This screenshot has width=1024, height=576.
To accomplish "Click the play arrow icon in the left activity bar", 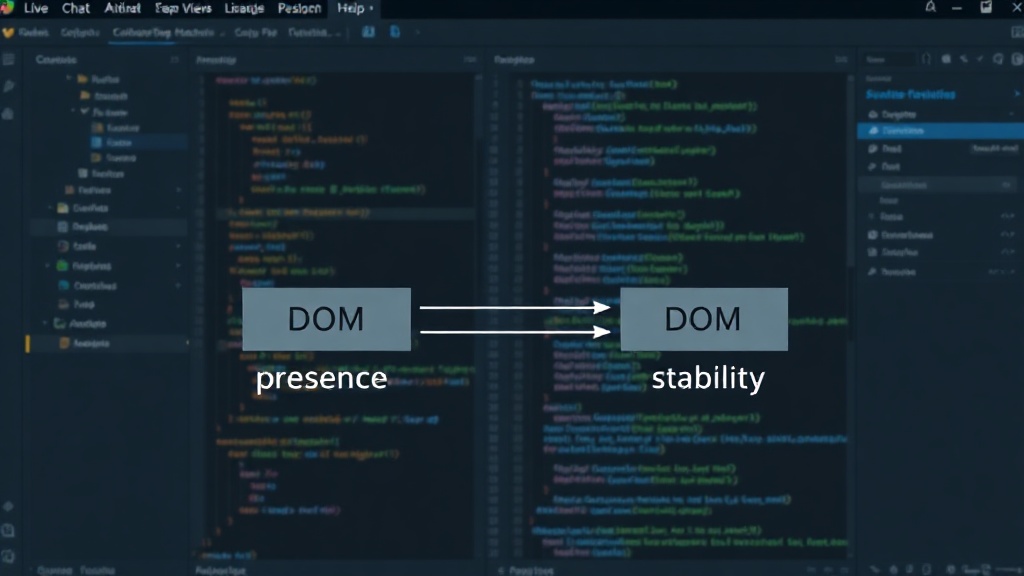I will [8, 86].
